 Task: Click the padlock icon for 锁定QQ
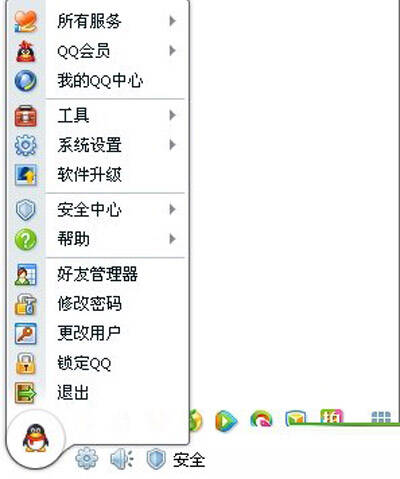click(x=26, y=363)
